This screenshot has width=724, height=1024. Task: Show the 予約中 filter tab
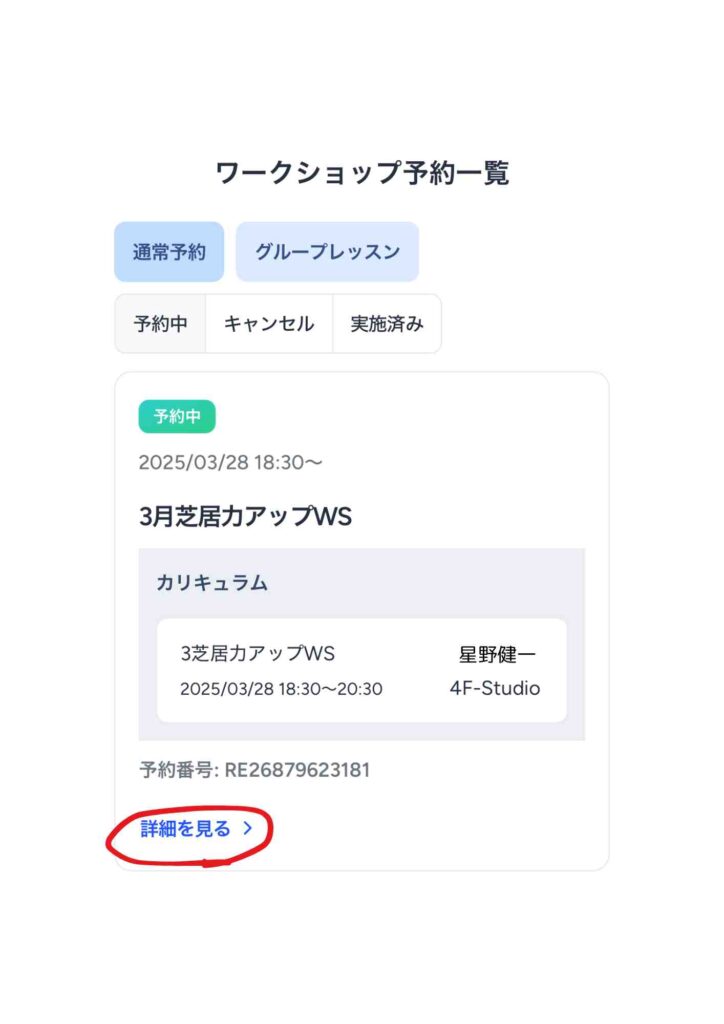pos(161,324)
